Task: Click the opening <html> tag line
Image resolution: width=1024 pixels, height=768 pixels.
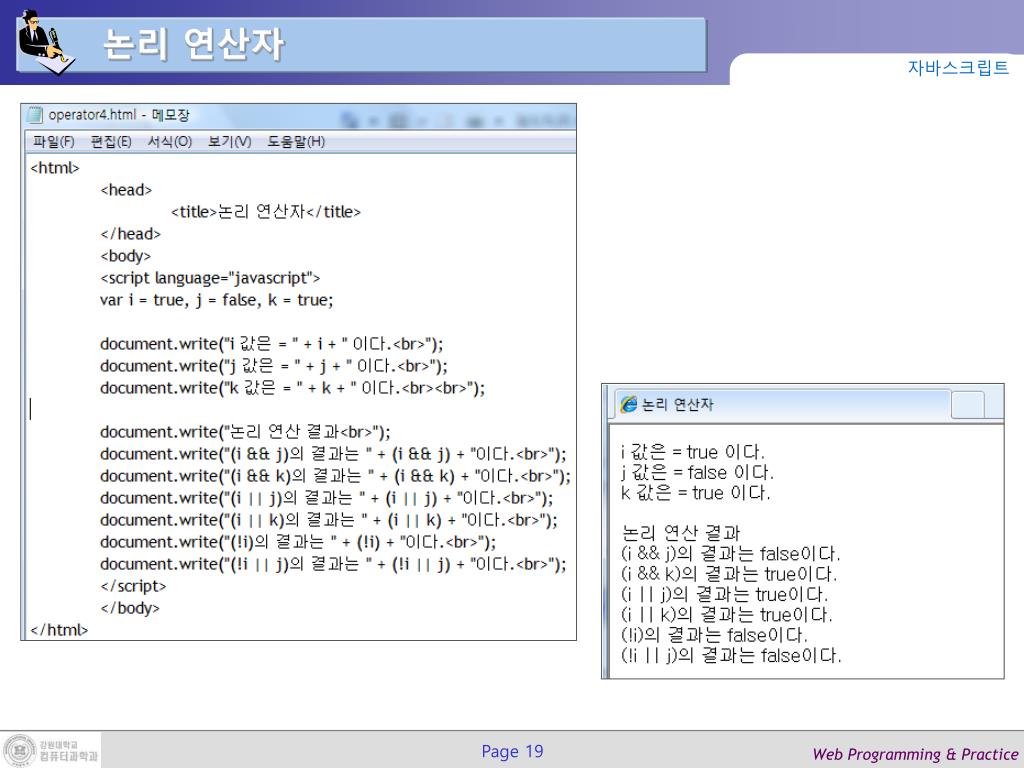Action: (x=55, y=168)
